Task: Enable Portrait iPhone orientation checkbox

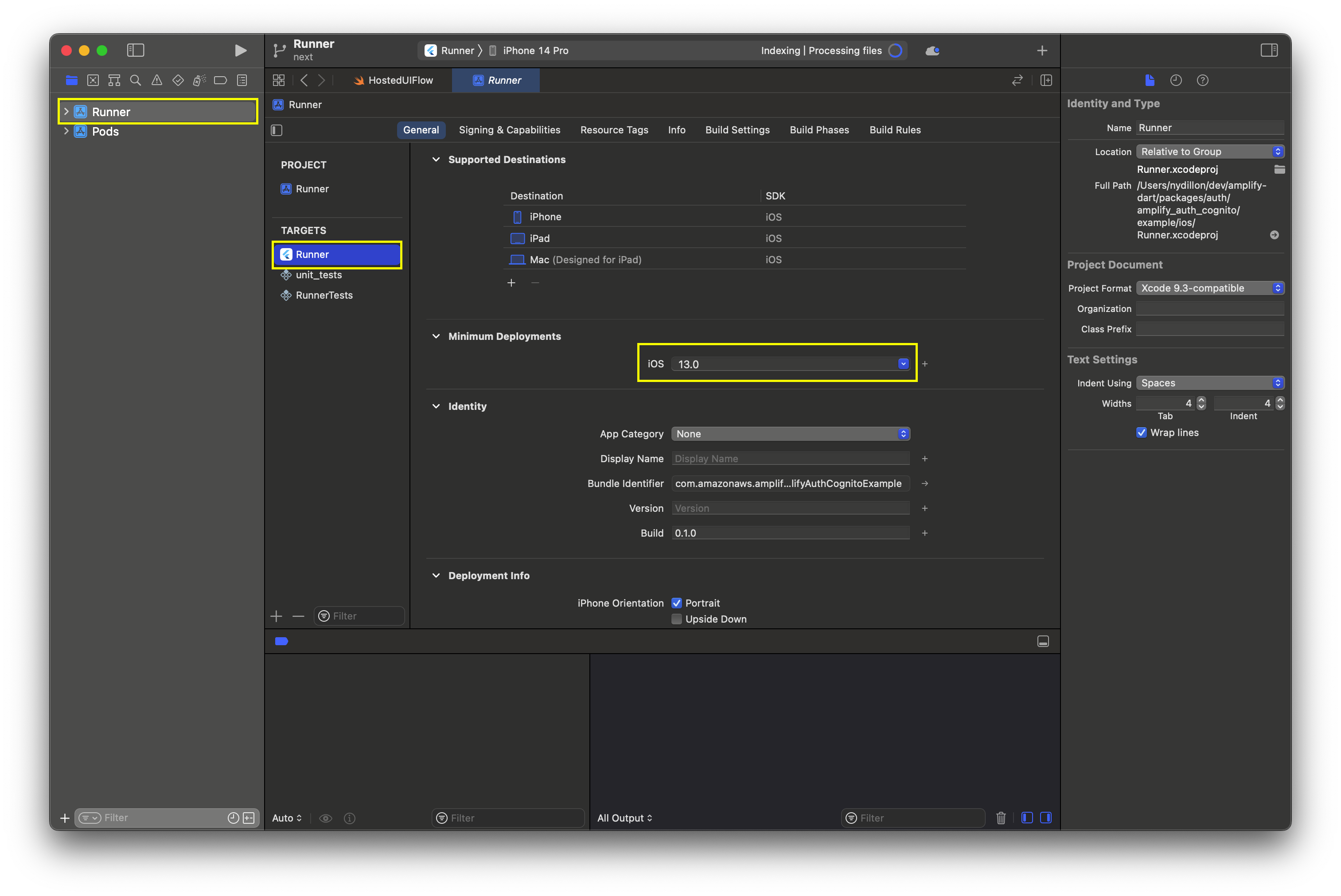Action: [x=677, y=604]
